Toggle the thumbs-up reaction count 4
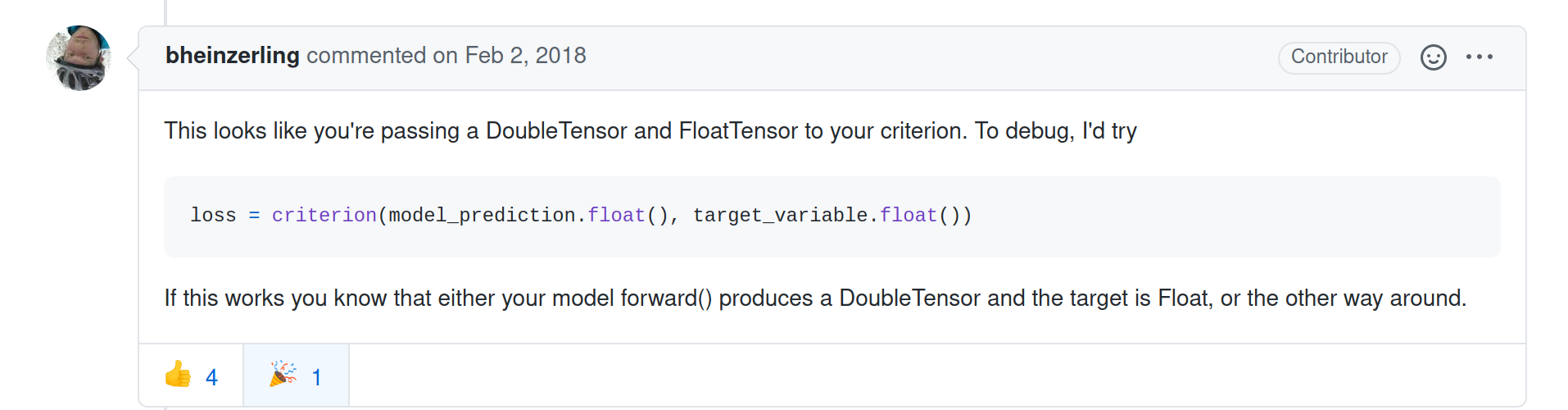 [x=211, y=377]
